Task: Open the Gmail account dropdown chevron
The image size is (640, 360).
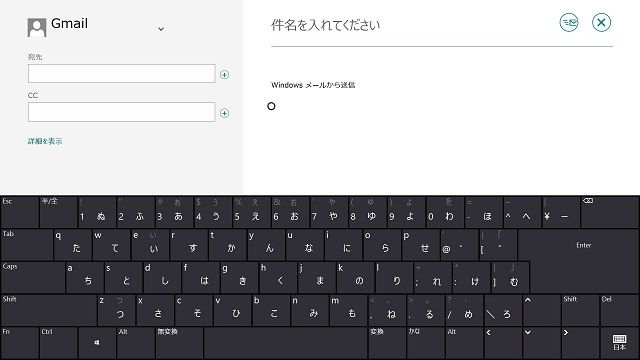Action: (x=161, y=29)
